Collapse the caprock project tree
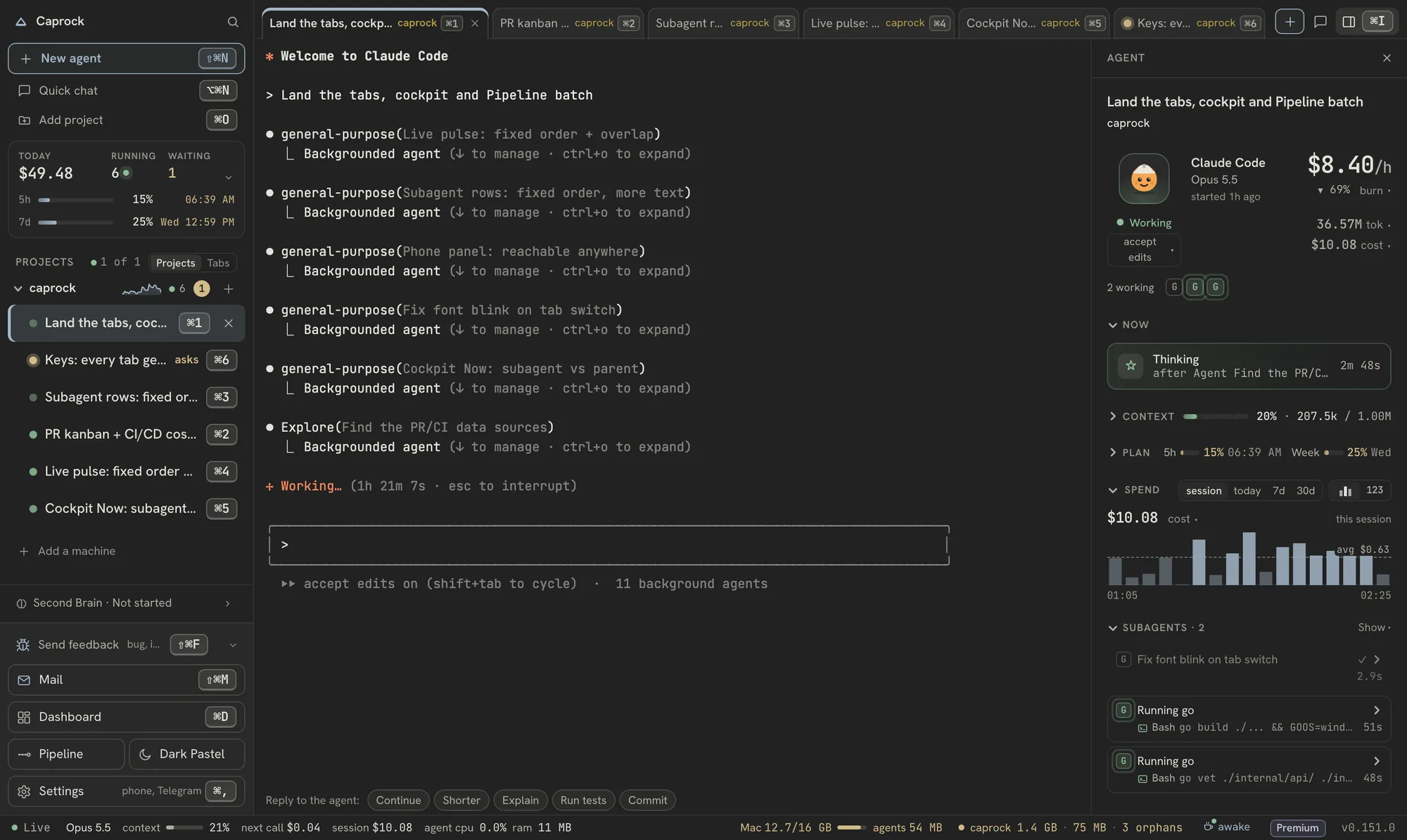 (18, 288)
